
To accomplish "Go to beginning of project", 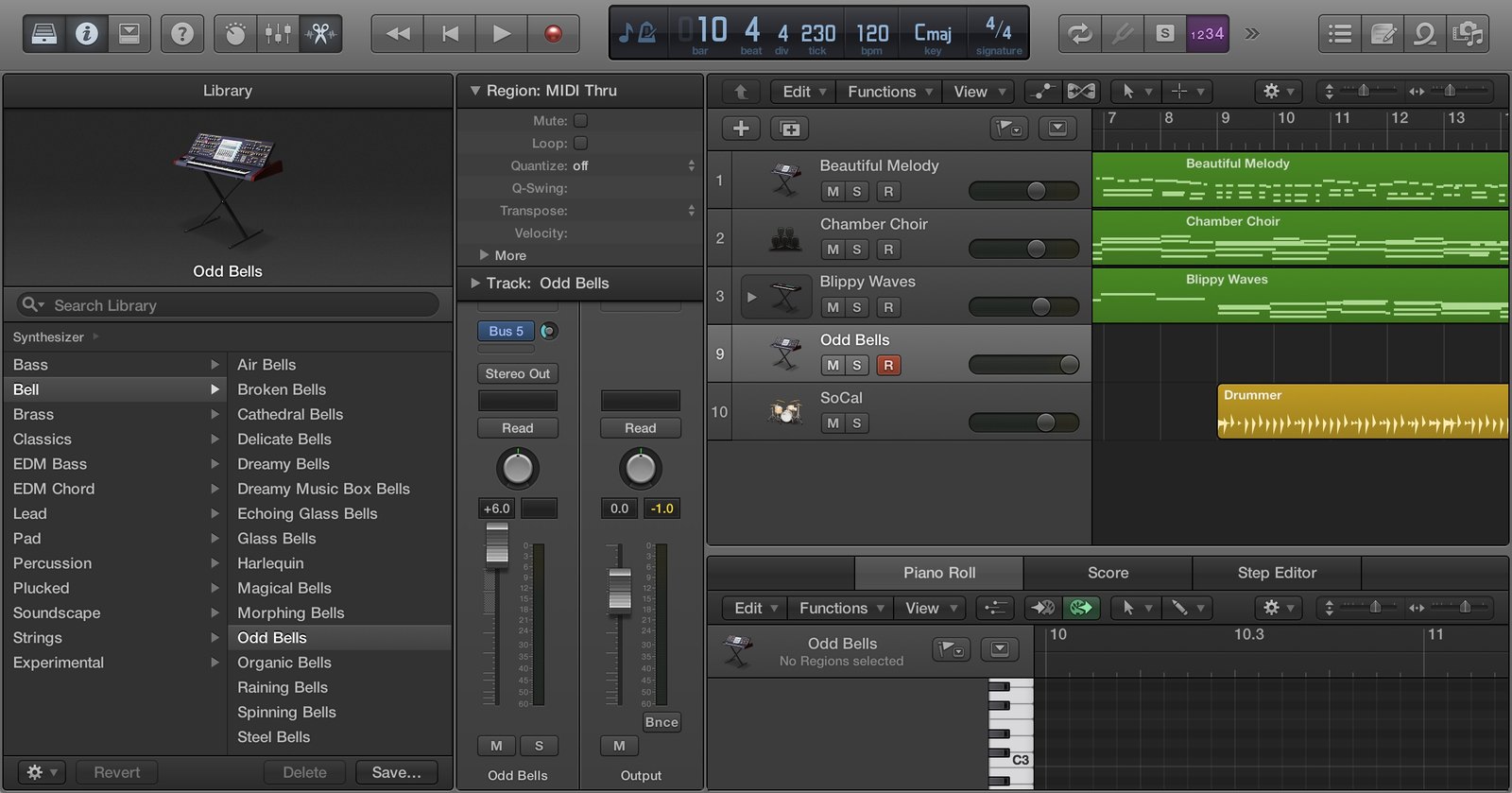I will pyautogui.click(x=450, y=34).
